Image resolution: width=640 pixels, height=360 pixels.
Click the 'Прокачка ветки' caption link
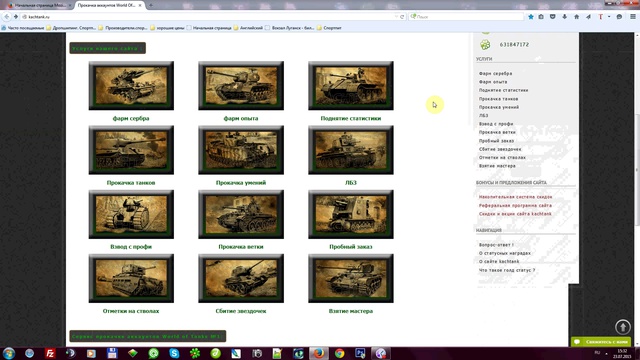[x=241, y=247]
